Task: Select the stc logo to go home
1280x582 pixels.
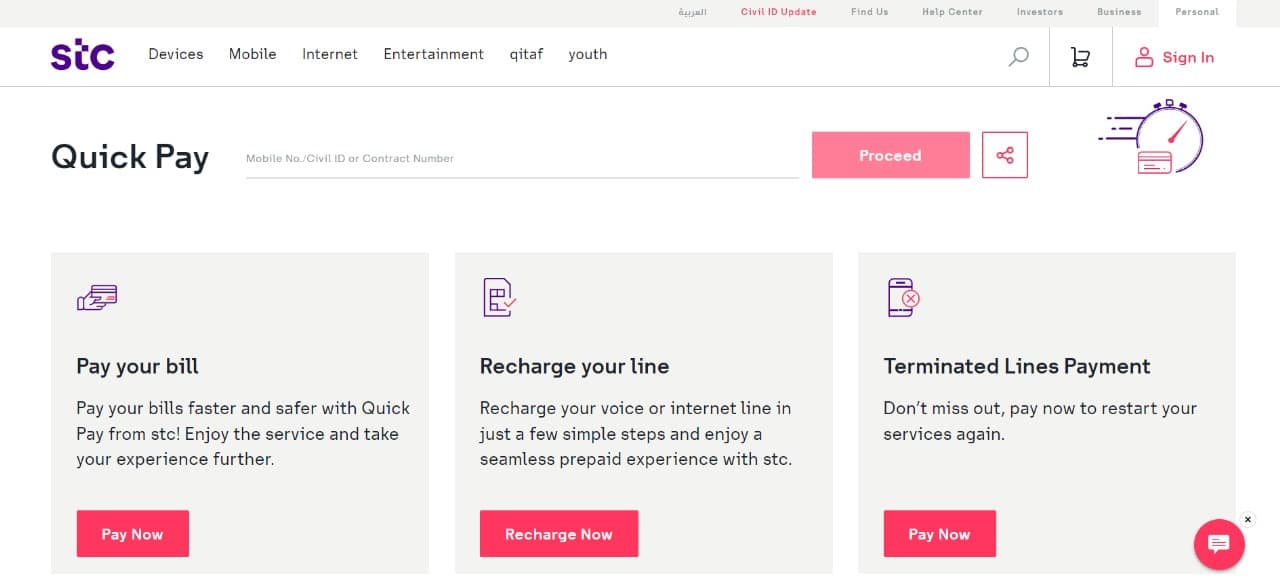Action: pos(82,54)
